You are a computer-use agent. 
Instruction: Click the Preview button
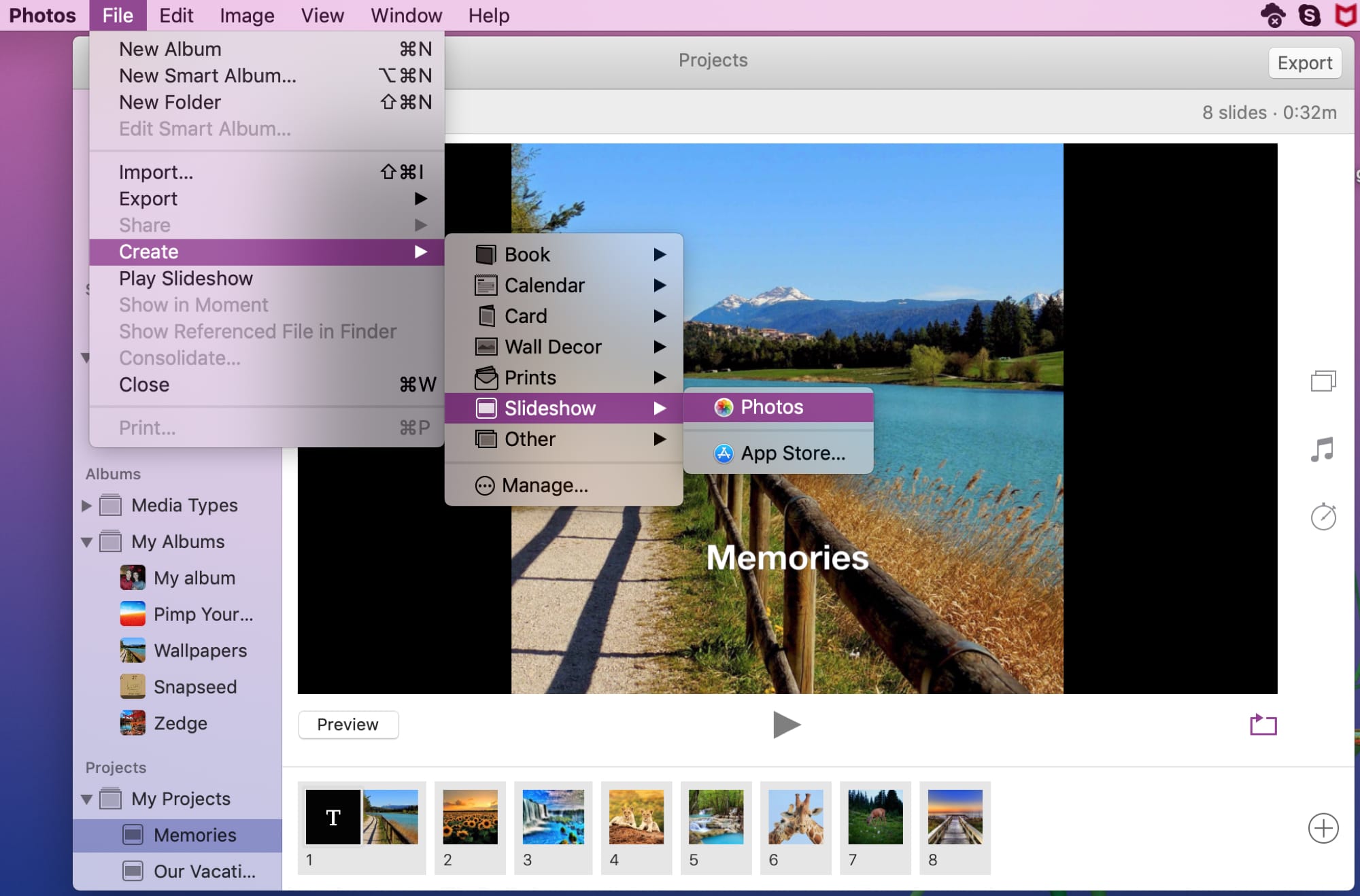(348, 725)
